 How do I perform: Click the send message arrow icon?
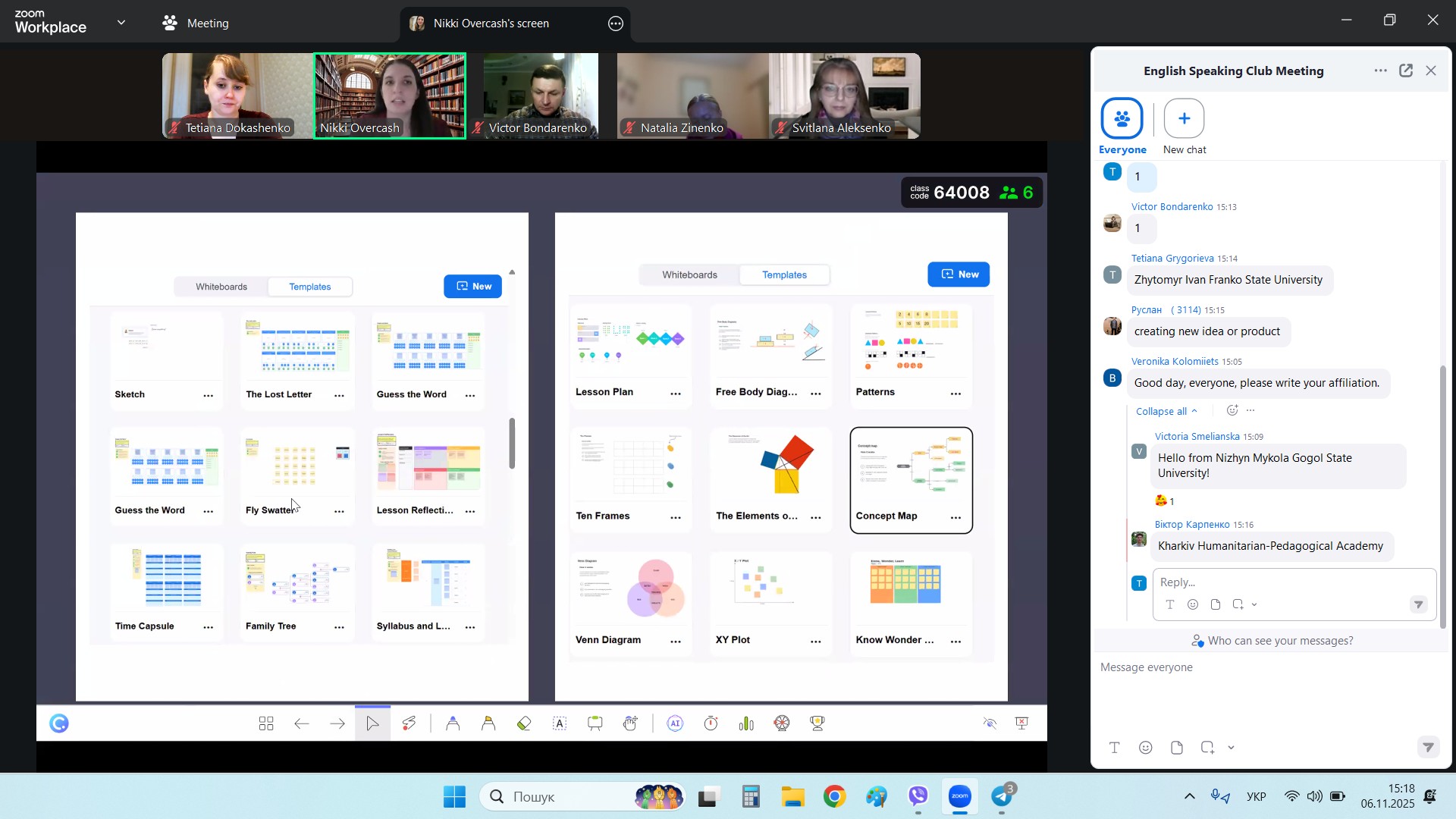coord(1427,748)
